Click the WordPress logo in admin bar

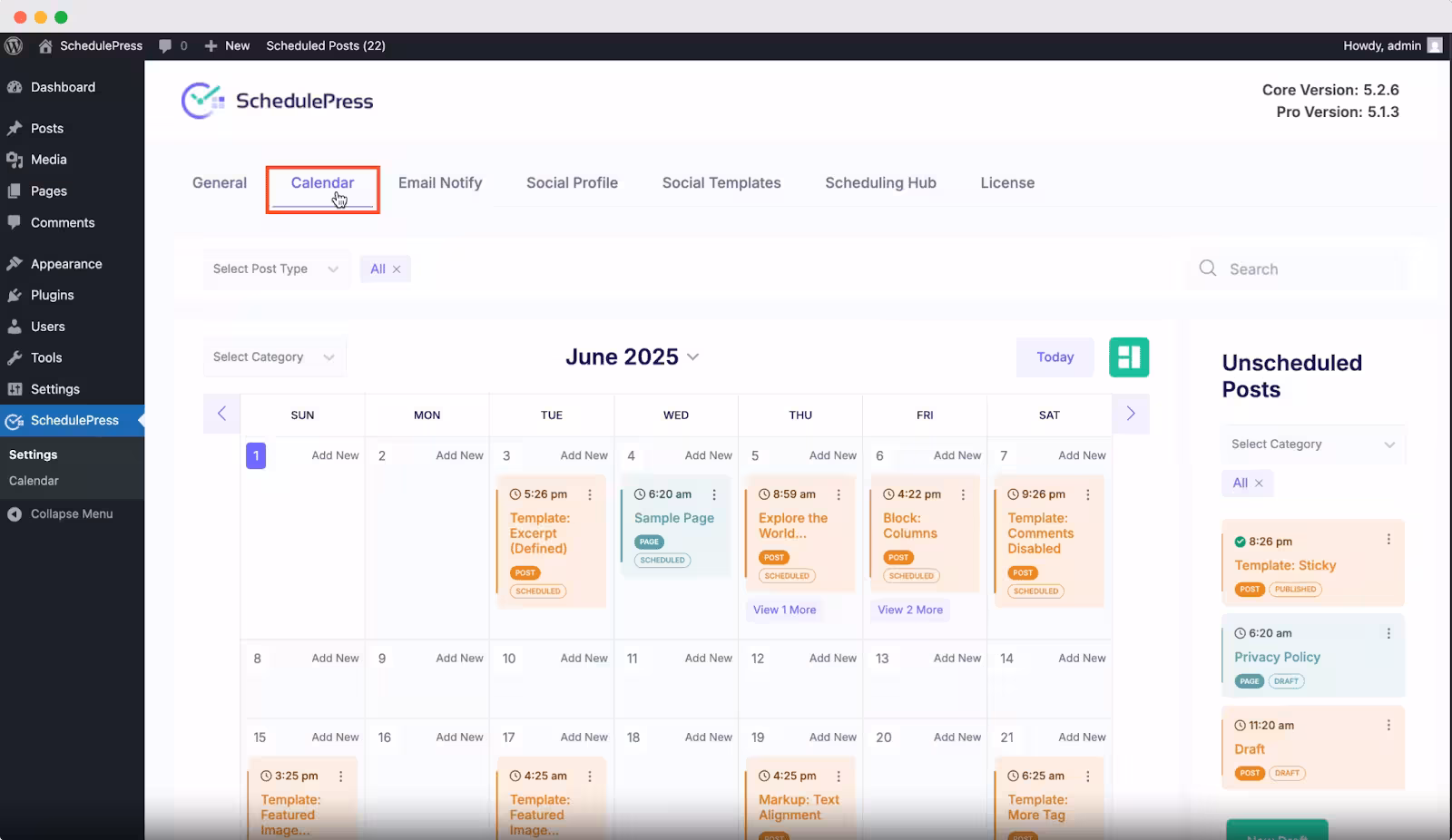coord(14,45)
